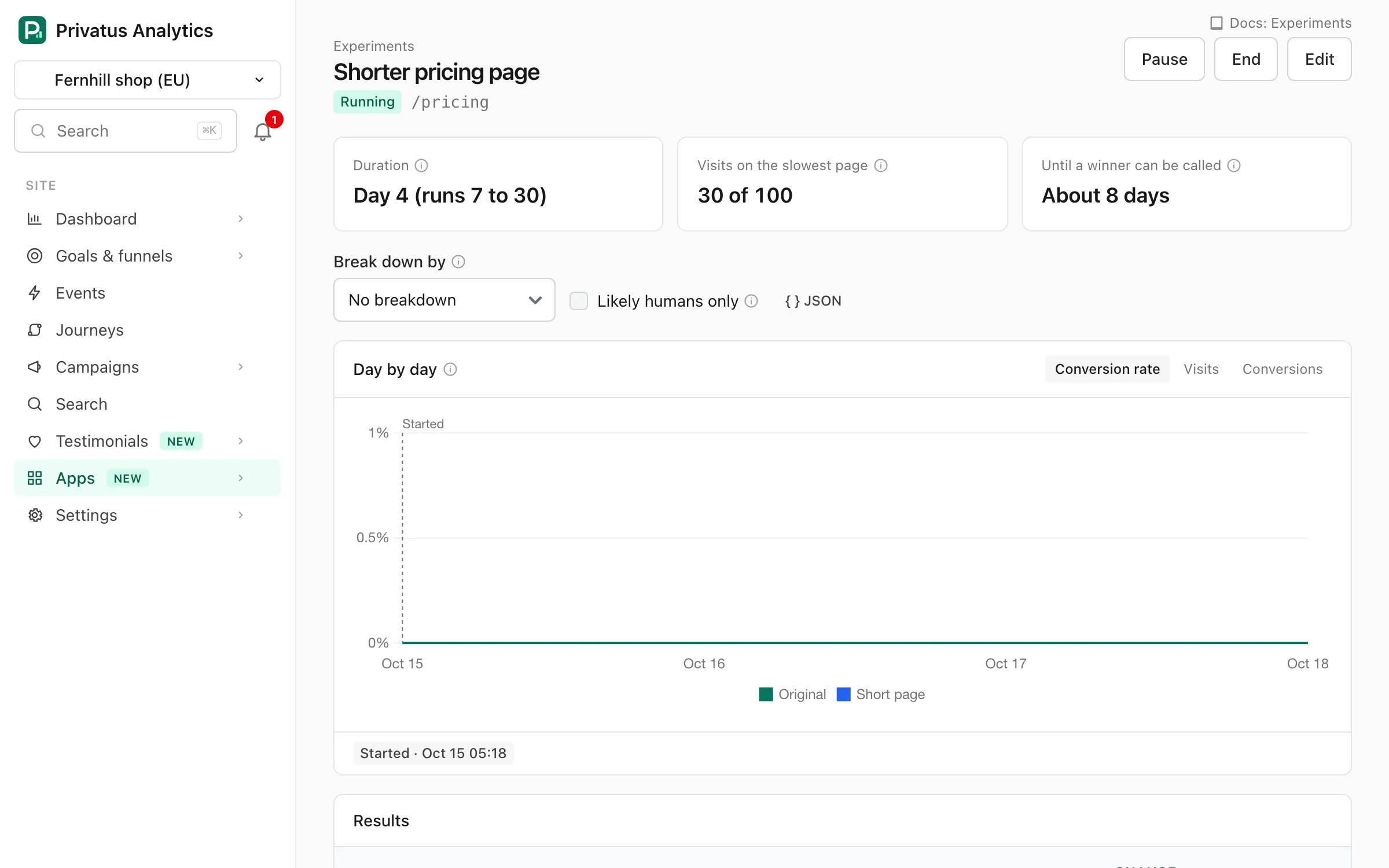This screenshot has height=868, width=1389.
Task: Click info icon next to Until a winner
Action: point(1234,165)
